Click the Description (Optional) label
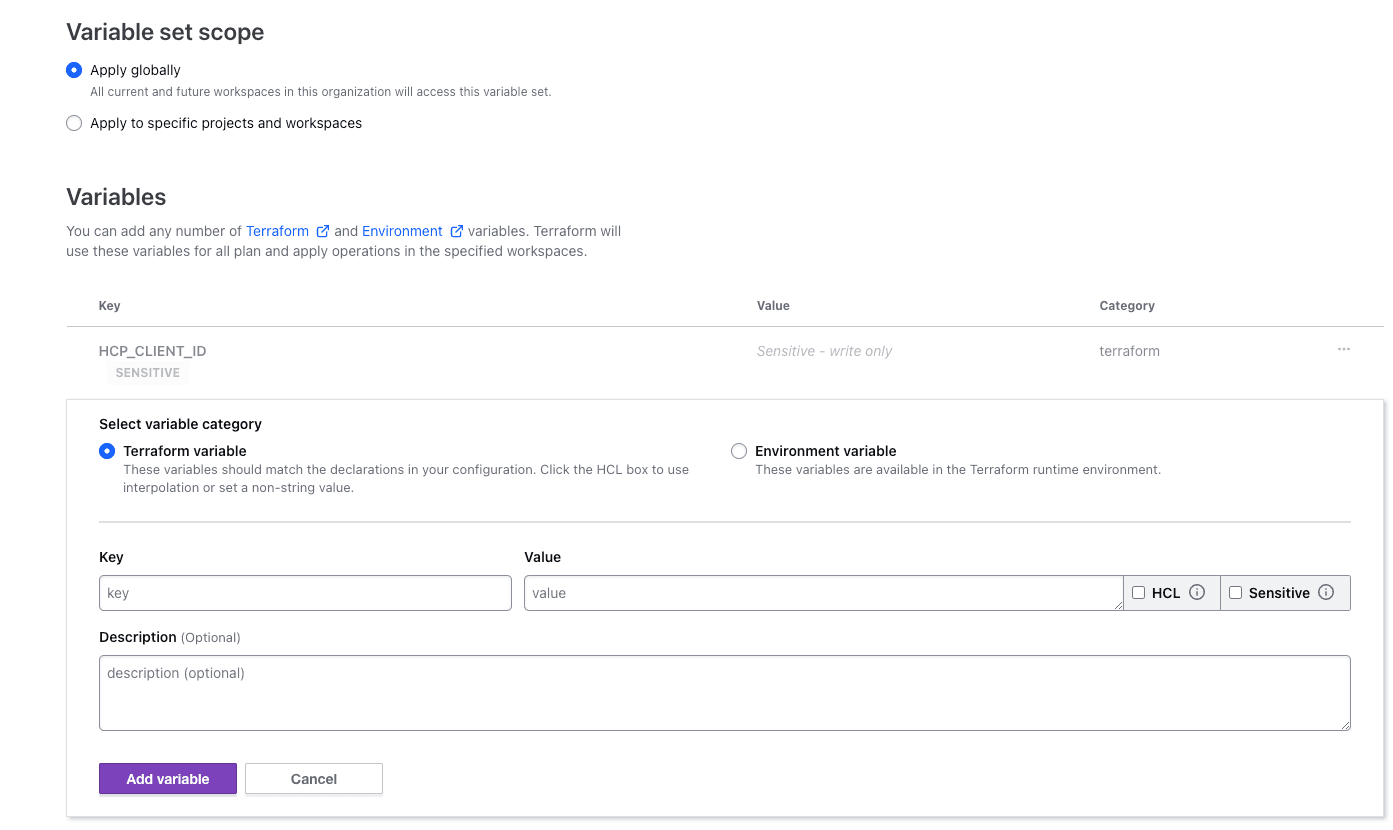1393x830 pixels. tap(170, 637)
